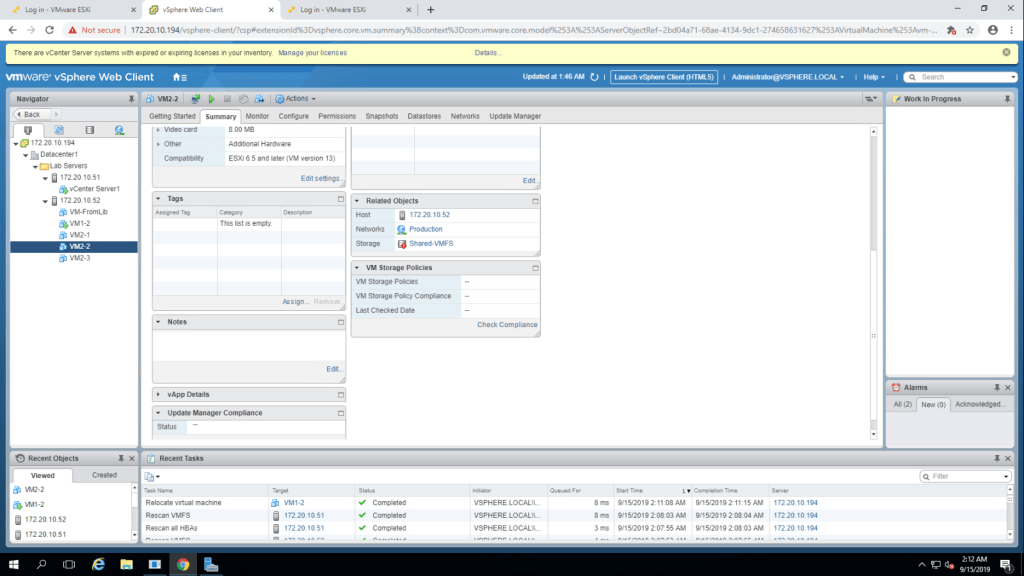
Task: Collapse the Datacenter1 tree node
Action: click(x=25, y=155)
